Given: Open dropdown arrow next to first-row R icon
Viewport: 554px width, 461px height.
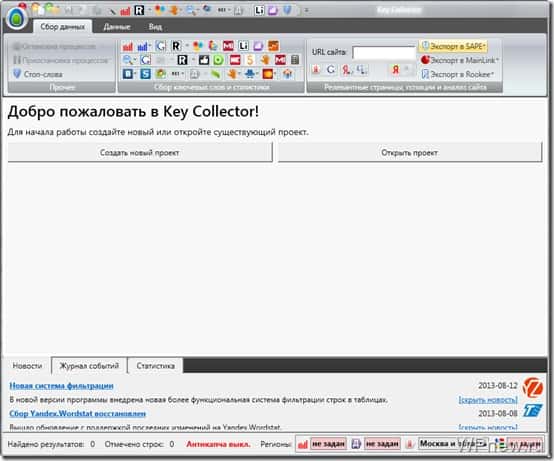Looking at the screenshot, I should 187,46.
